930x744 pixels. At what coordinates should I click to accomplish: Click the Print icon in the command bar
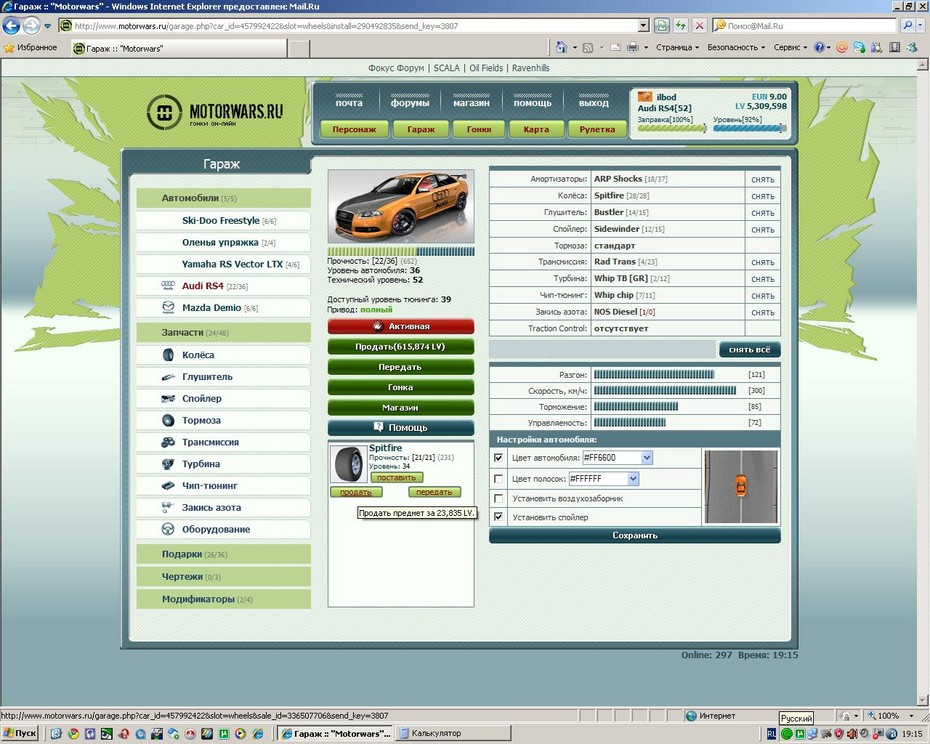(633, 47)
